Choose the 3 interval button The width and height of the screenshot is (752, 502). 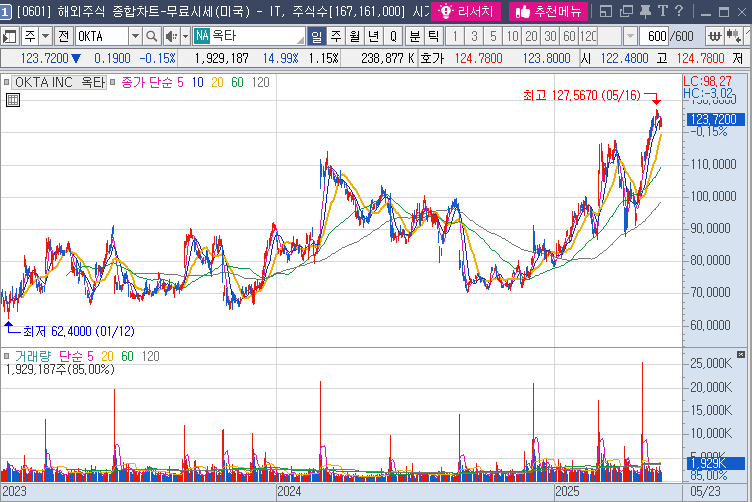pyautogui.click(x=474, y=36)
